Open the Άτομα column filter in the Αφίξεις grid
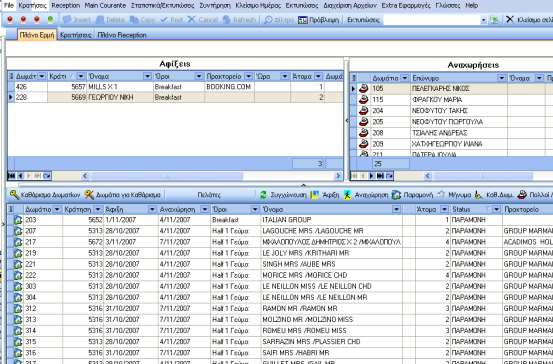Screen dimensions: 553x364 318,77
